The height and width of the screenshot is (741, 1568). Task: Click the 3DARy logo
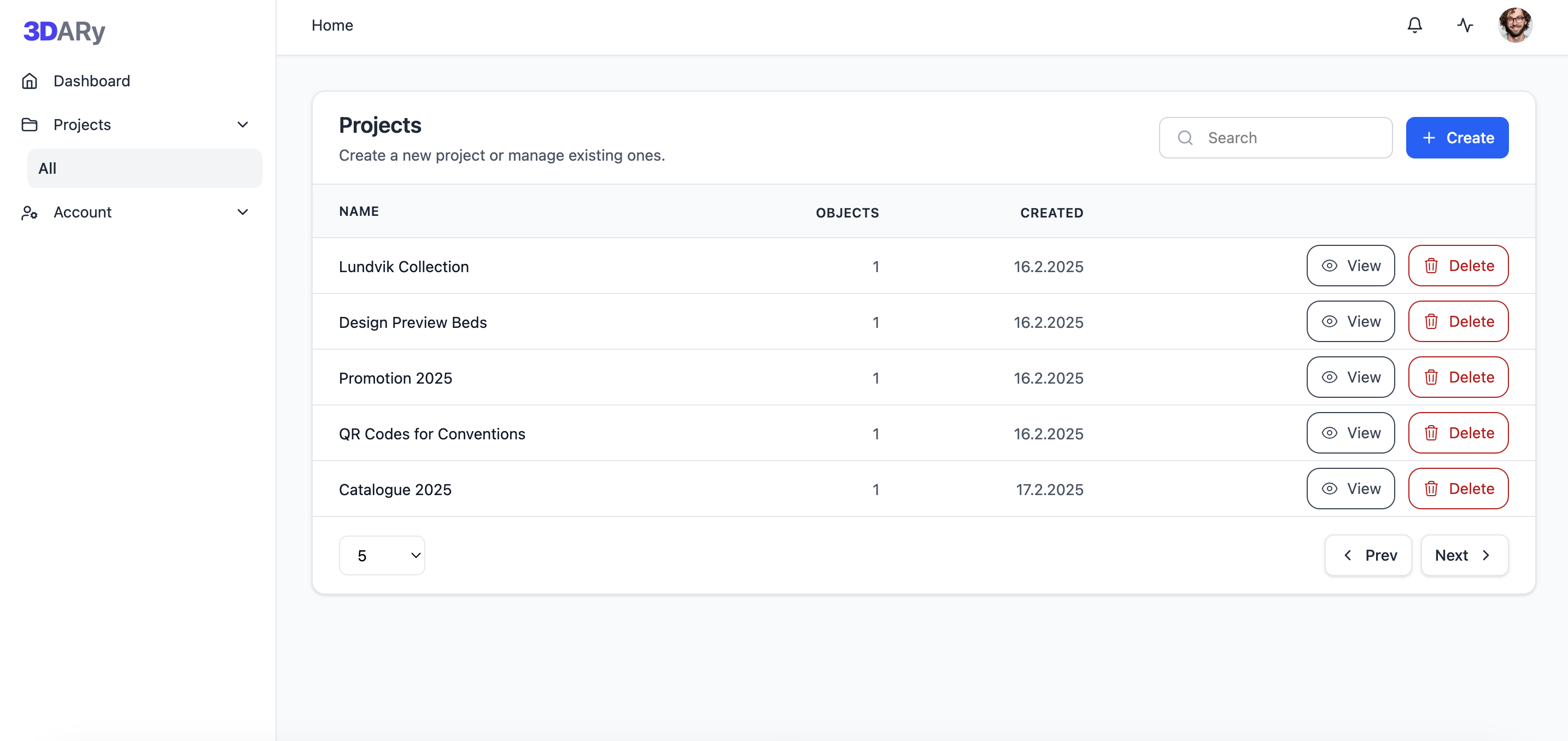point(64,31)
